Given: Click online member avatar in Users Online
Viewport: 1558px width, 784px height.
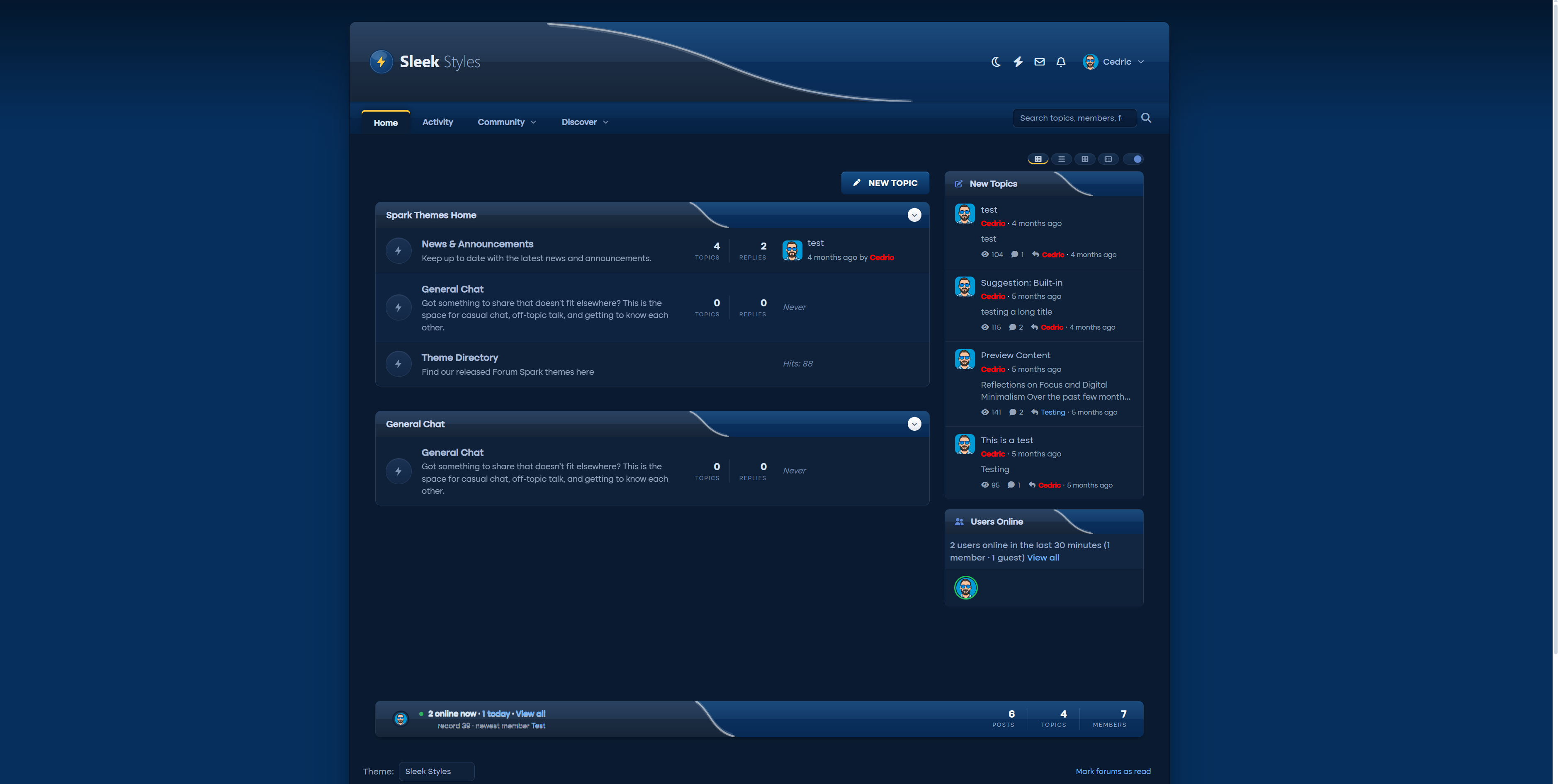Looking at the screenshot, I should click(965, 587).
